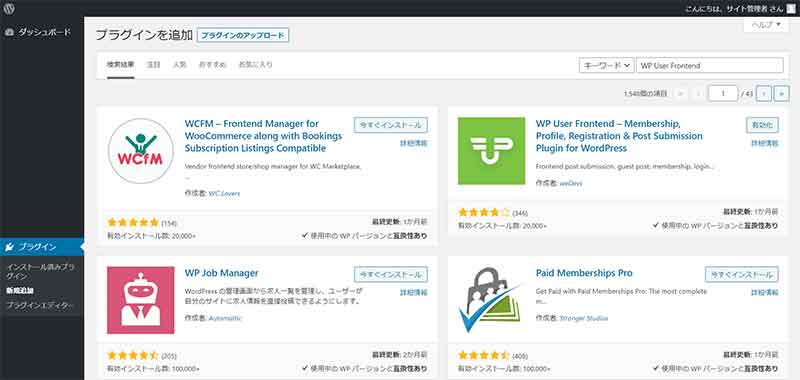
Task: Switch to the 人気 tab
Action: [180, 65]
